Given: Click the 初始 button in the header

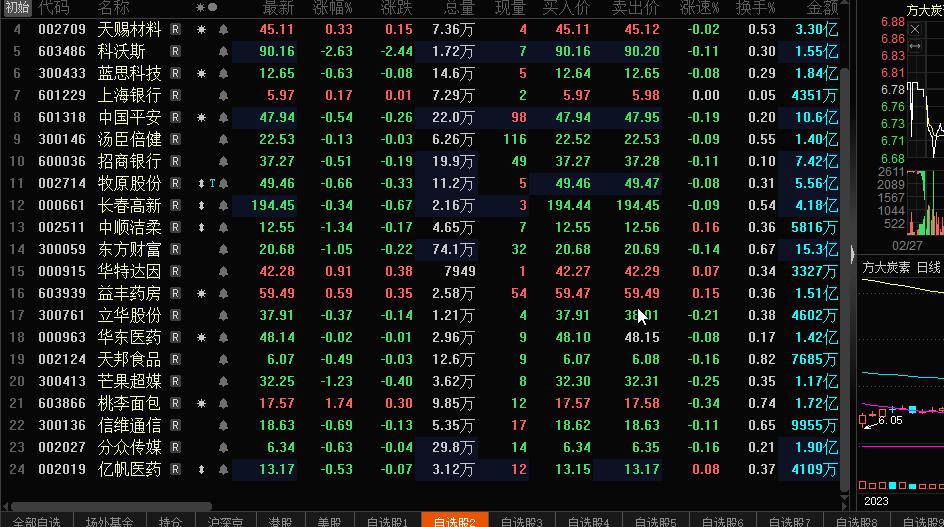Looking at the screenshot, I should coord(17,7).
